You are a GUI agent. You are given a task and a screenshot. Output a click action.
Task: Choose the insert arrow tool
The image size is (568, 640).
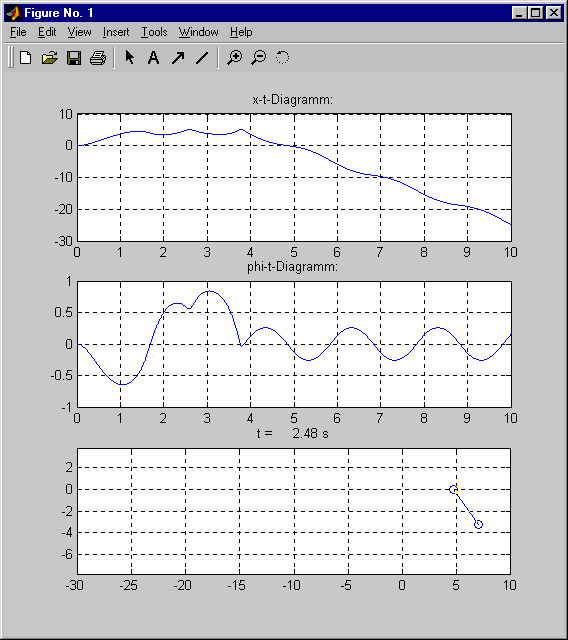pos(178,58)
